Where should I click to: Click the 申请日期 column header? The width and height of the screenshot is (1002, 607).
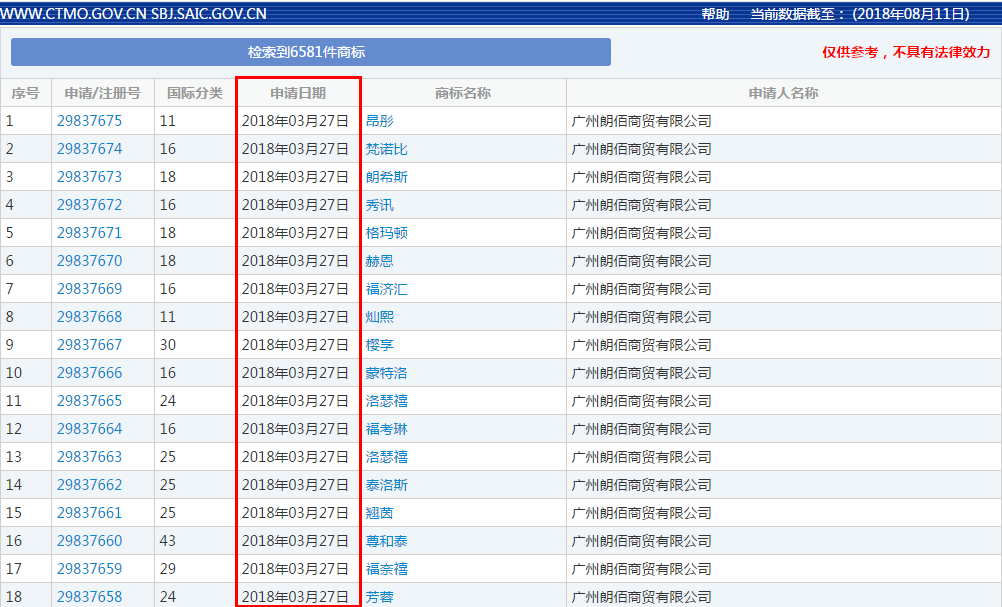pos(298,93)
